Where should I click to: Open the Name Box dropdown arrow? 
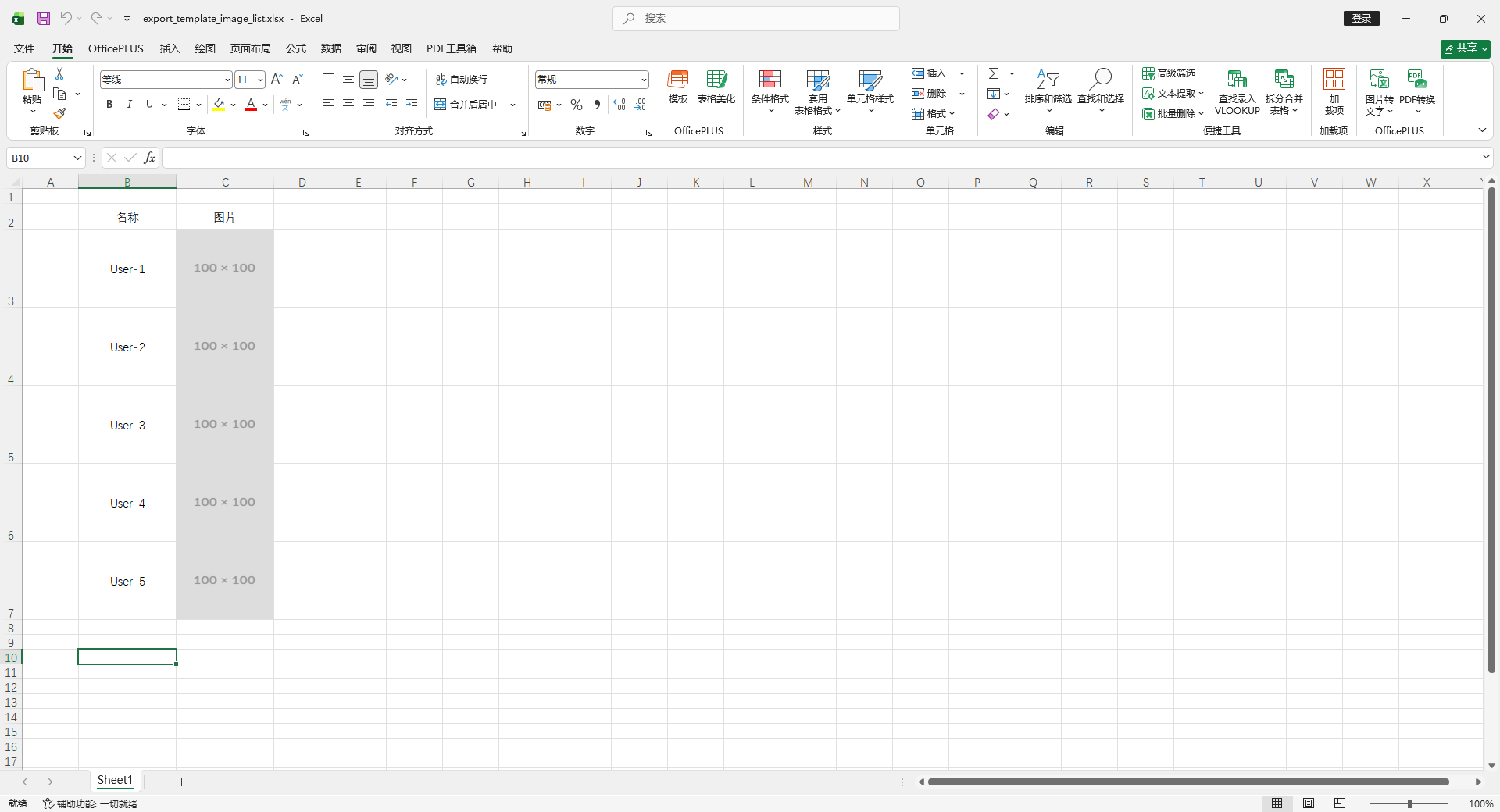[77, 158]
